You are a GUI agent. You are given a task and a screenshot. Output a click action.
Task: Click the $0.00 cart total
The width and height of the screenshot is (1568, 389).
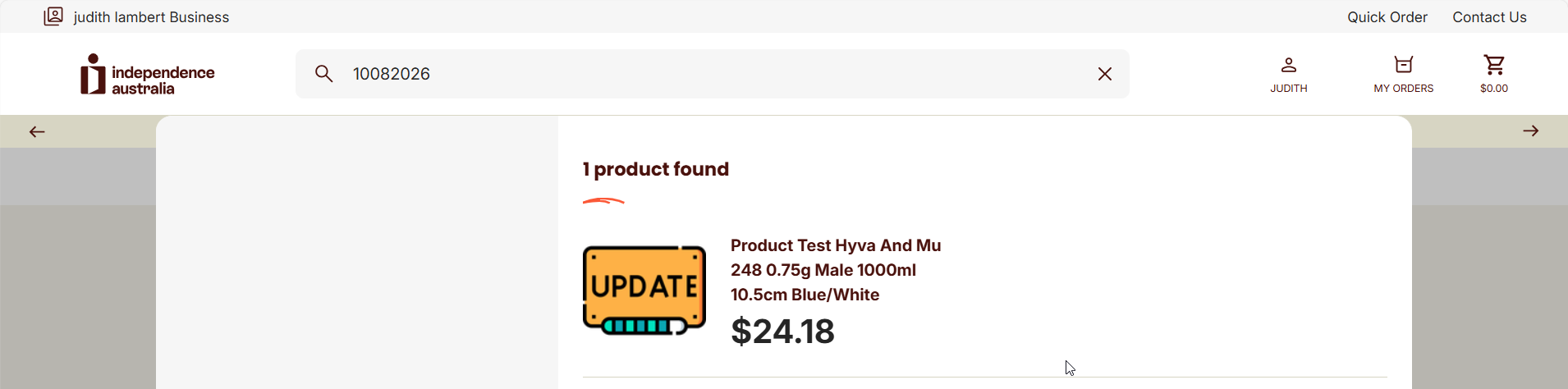tap(1494, 89)
